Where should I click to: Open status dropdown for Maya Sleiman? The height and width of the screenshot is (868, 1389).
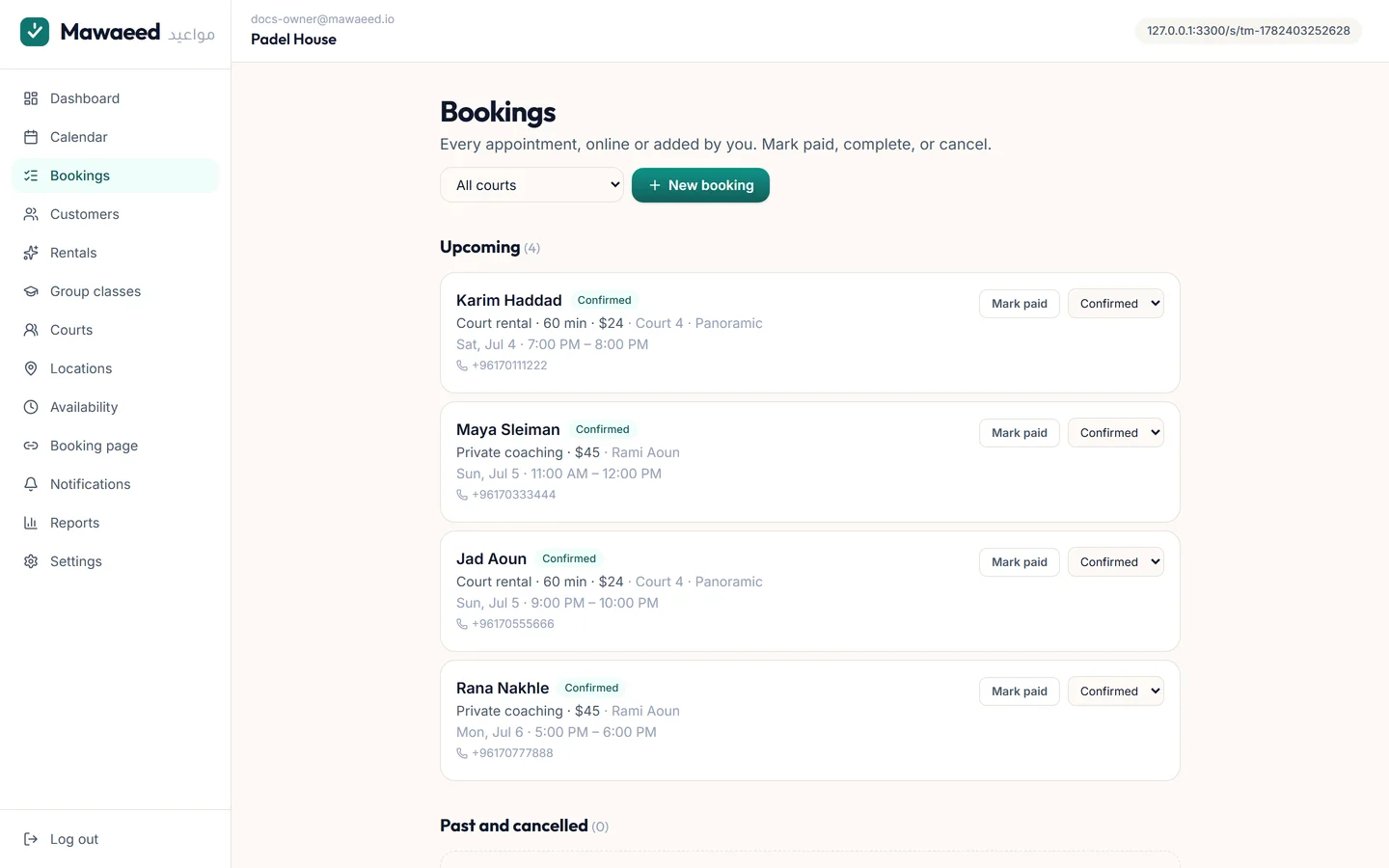(1116, 433)
